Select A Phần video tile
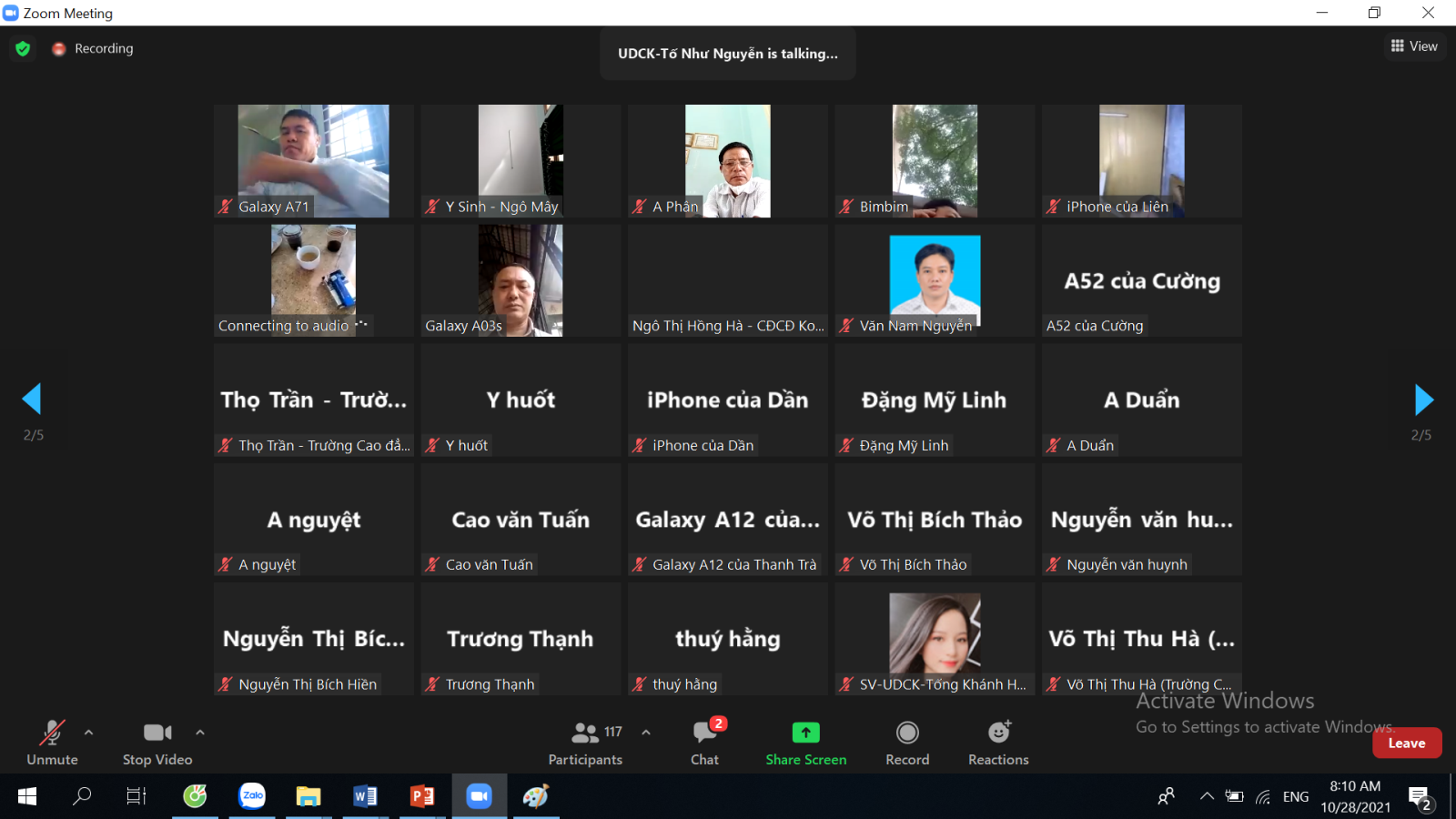The image size is (1456, 819). pyautogui.click(x=727, y=161)
